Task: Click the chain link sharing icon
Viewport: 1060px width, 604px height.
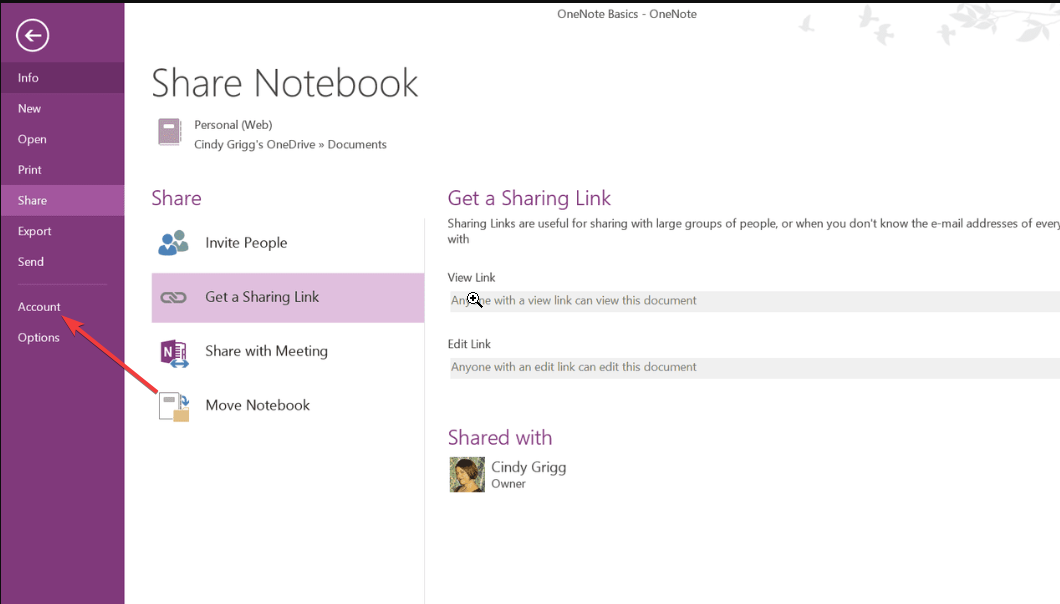Action: [x=173, y=297]
